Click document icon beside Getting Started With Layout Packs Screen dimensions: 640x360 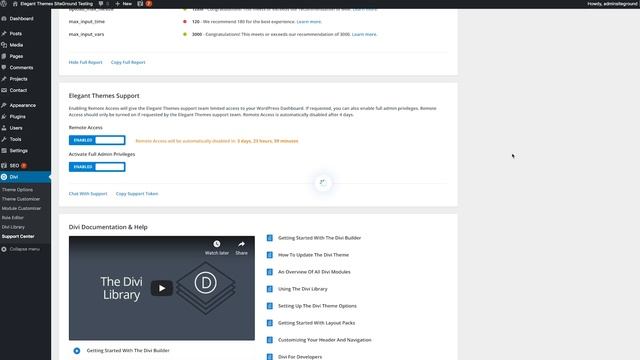pyautogui.click(x=269, y=323)
